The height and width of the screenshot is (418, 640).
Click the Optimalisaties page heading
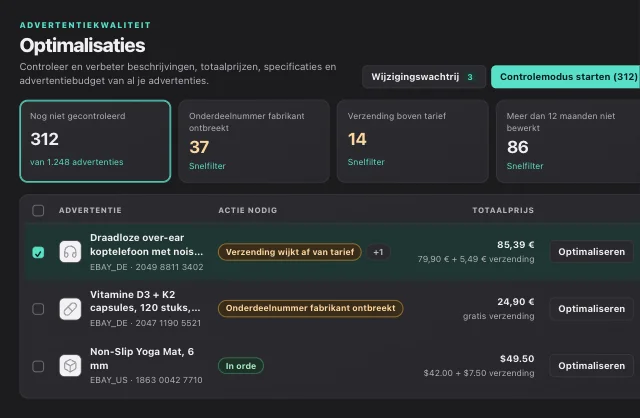(x=82, y=45)
